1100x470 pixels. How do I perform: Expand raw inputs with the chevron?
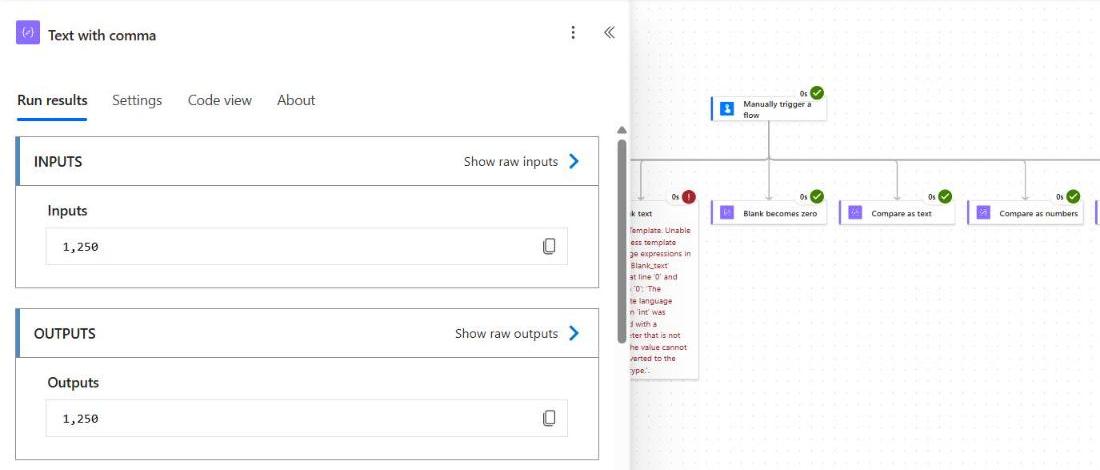coord(574,161)
